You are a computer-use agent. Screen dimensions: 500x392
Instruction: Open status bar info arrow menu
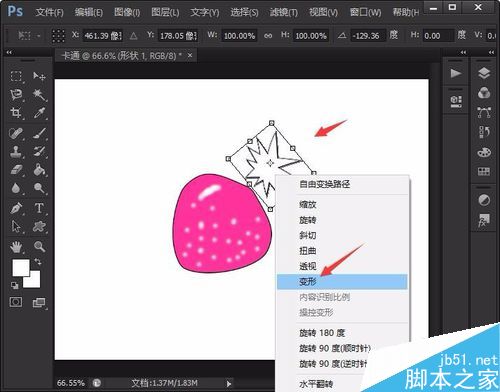229,384
